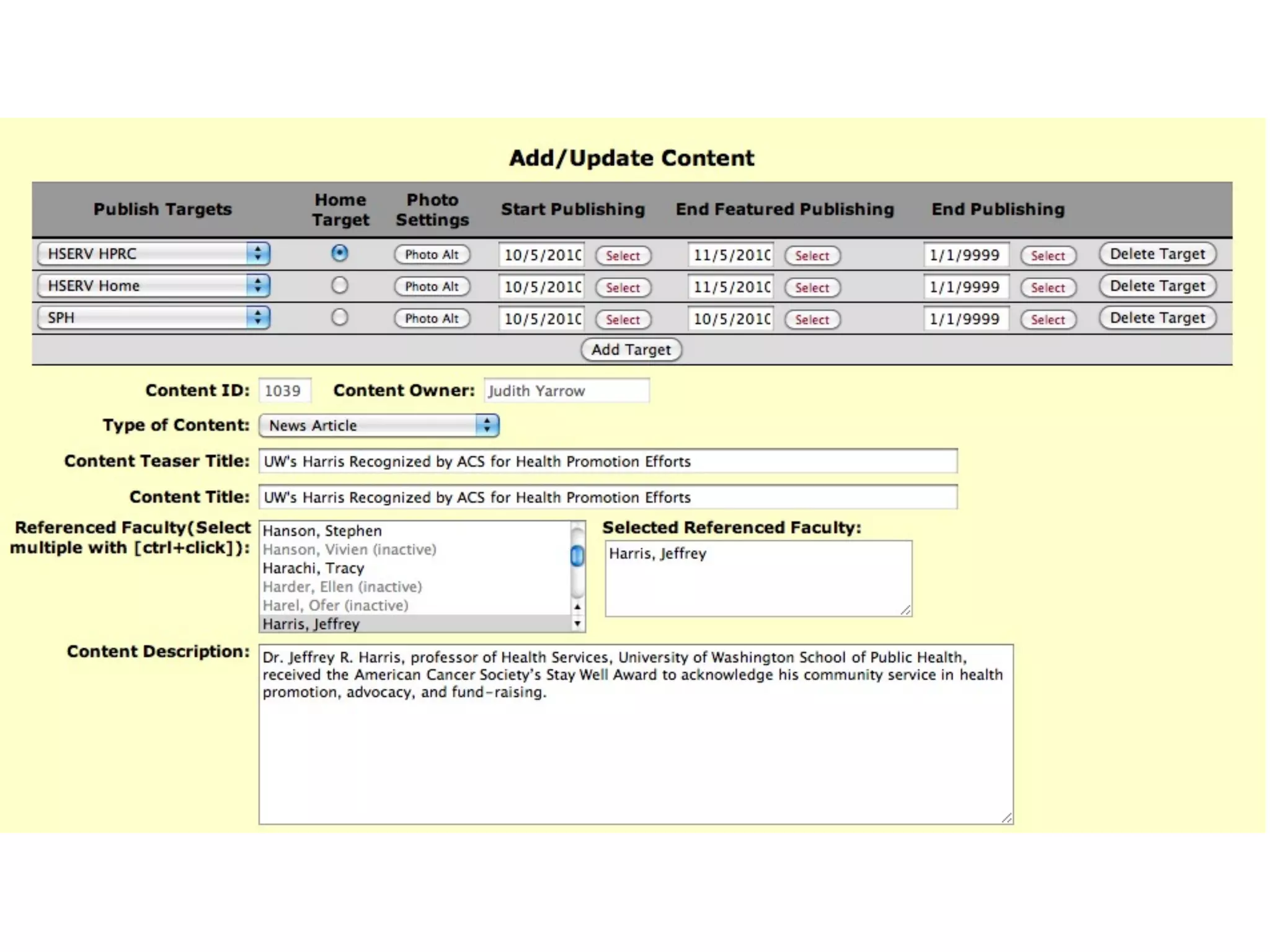Expand the SPH publish target dropdown
Viewport: 1270px width, 952px height.
153,317
